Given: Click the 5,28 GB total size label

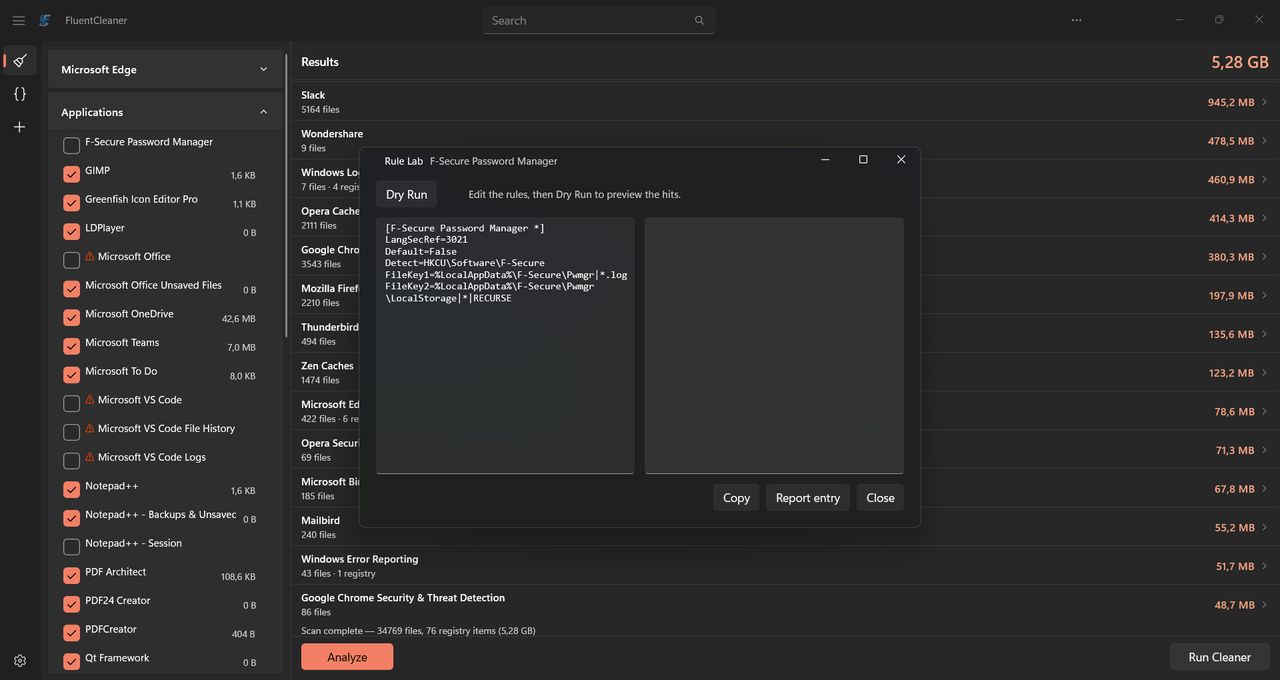Looking at the screenshot, I should 1240,62.
